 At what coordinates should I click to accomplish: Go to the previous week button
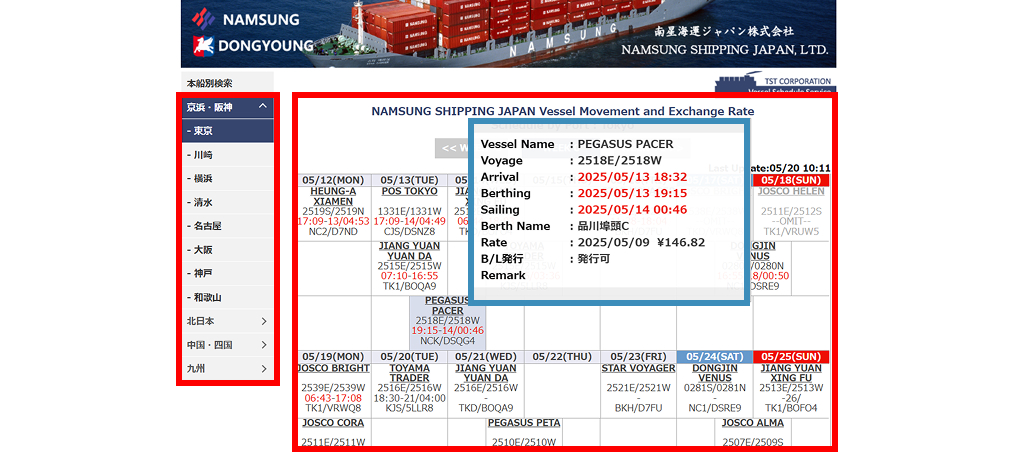[x=451, y=148]
